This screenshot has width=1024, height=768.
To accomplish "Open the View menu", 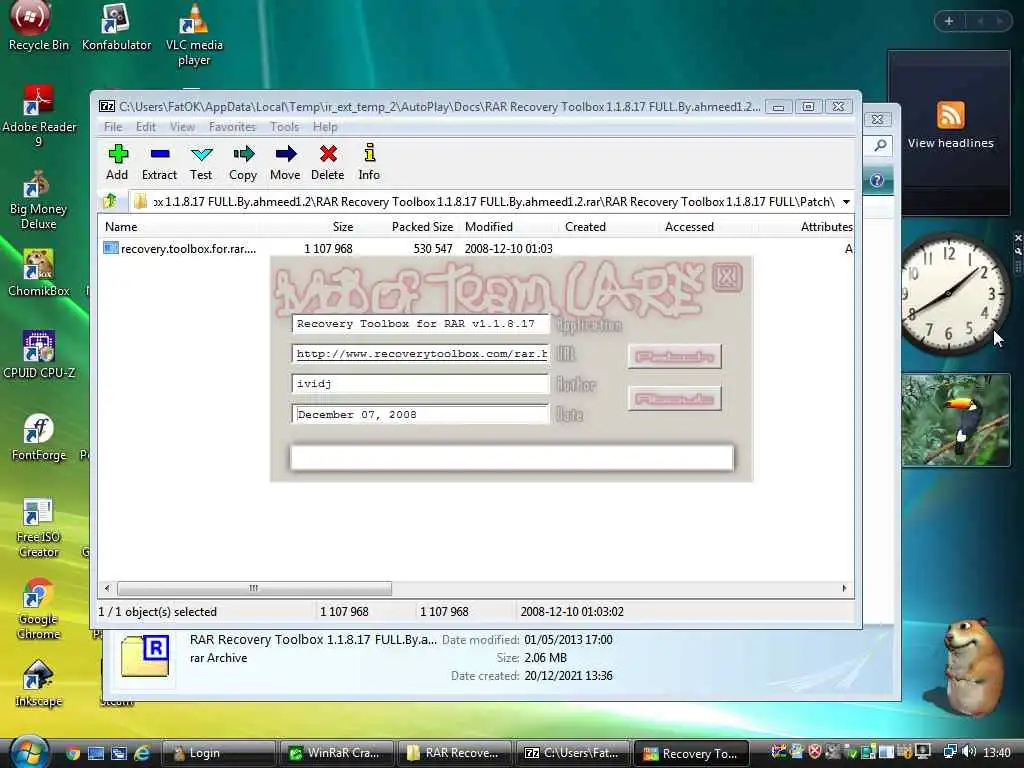I will (x=182, y=127).
